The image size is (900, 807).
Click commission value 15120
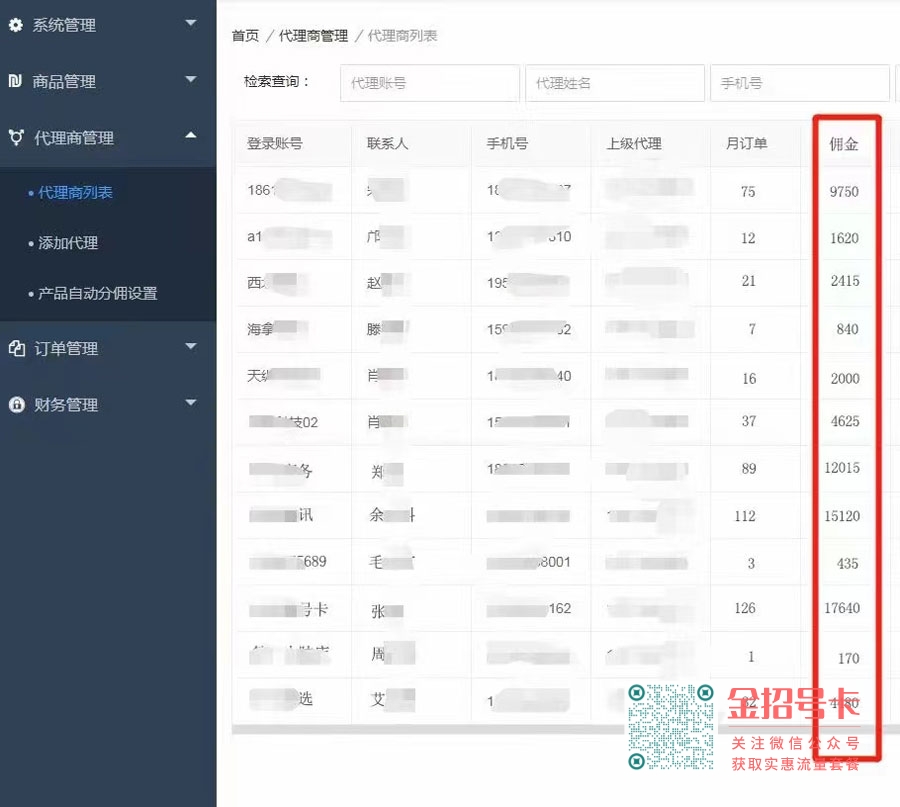click(842, 516)
